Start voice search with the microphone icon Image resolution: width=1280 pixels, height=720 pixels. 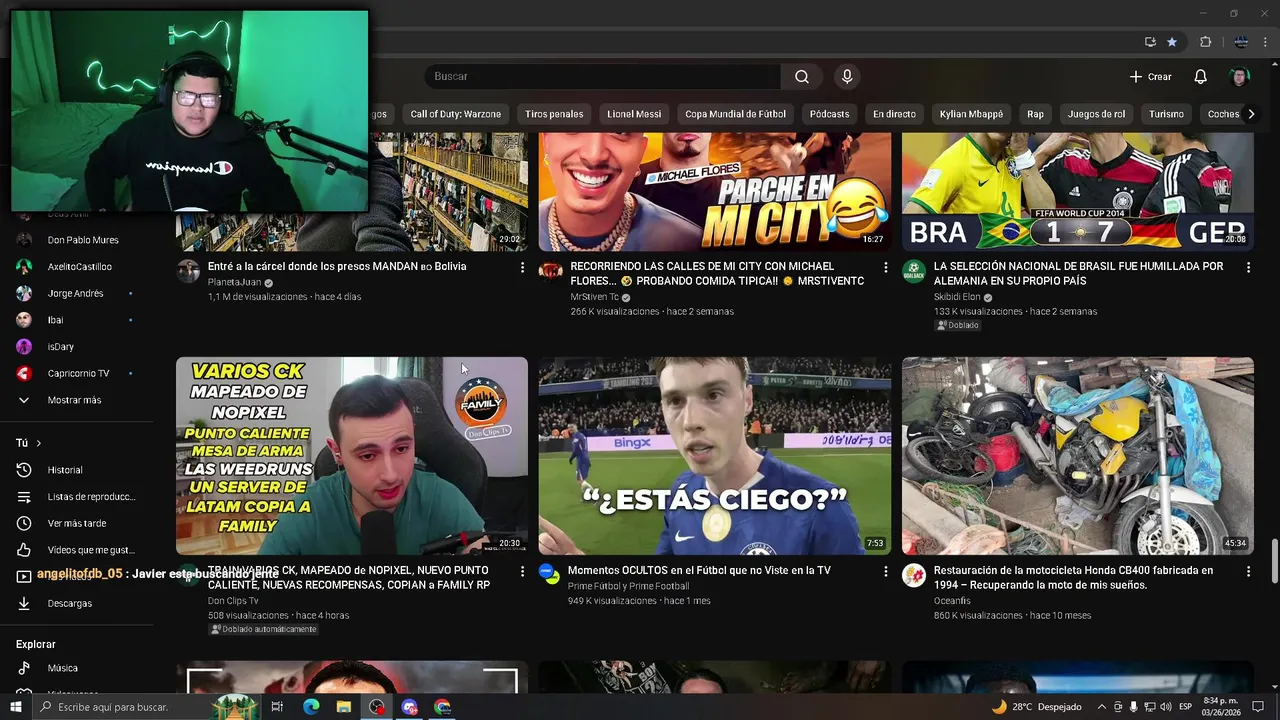coord(847,77)
